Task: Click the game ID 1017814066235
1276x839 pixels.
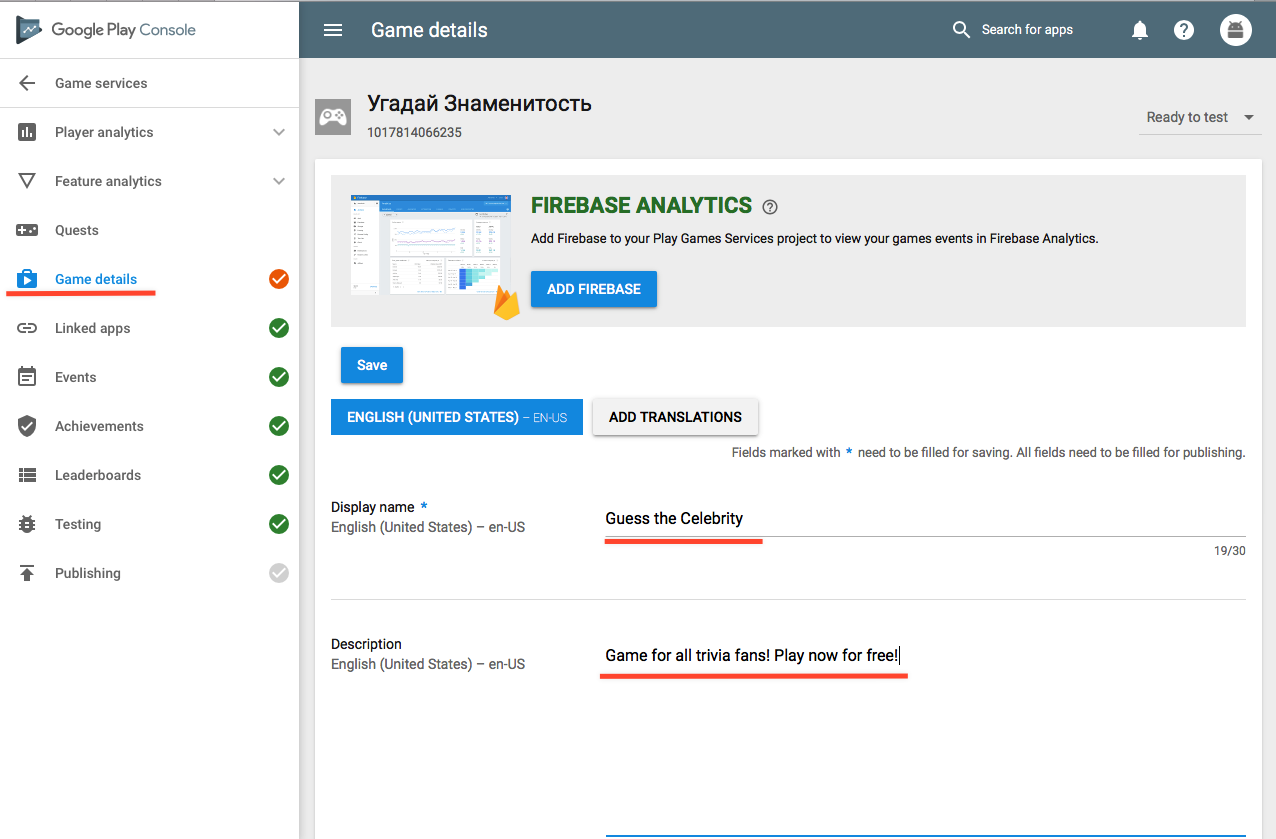Action: pyautogui.click(x=415, y=132)
